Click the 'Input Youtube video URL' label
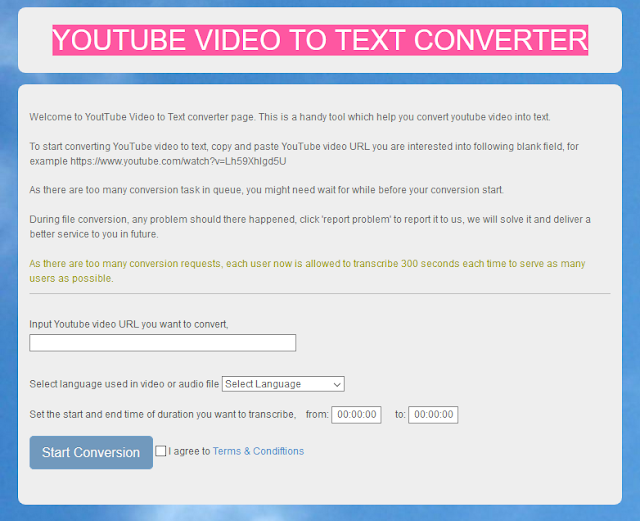 (129, 324)
